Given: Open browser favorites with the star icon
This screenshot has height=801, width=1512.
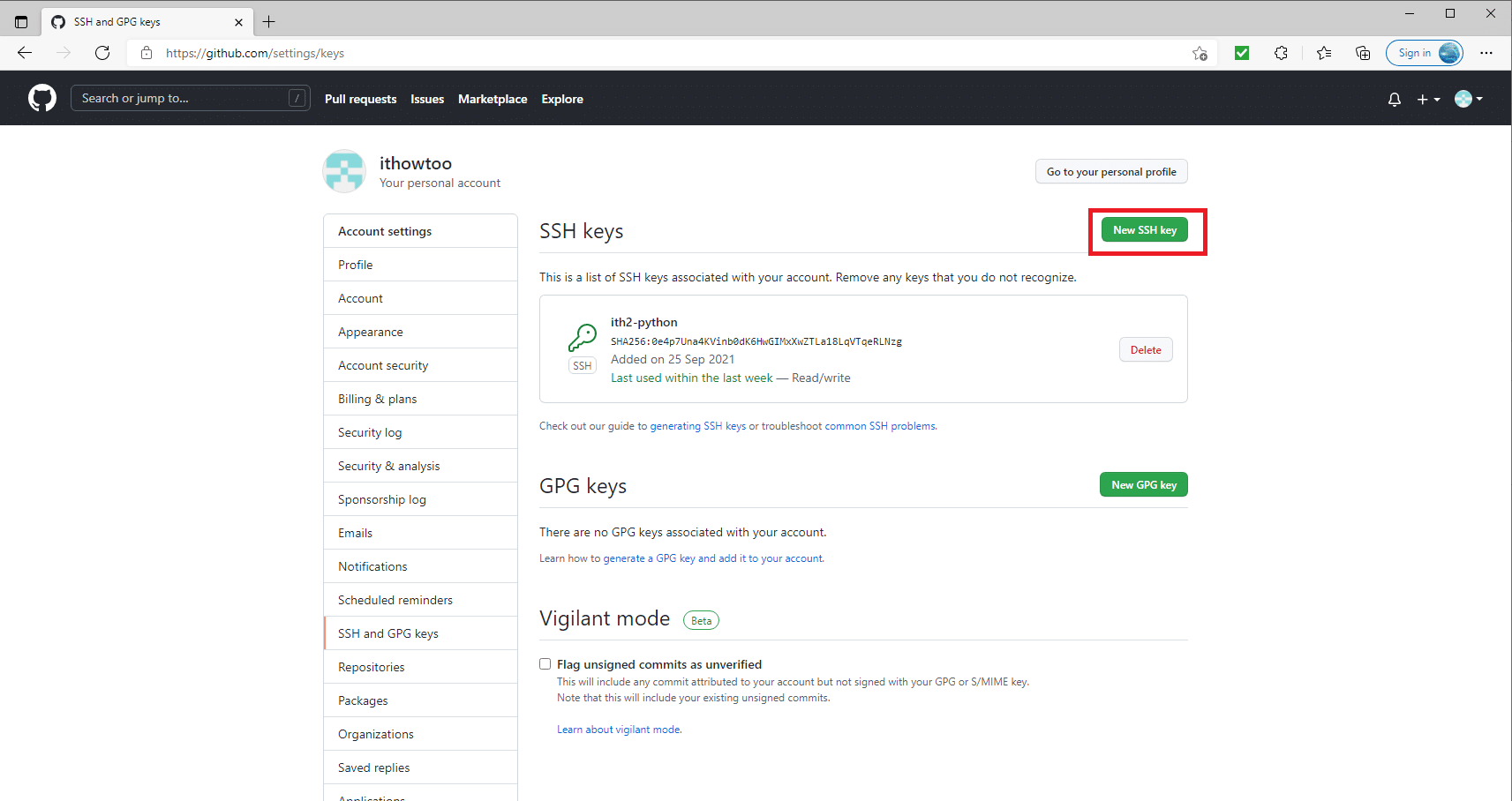Looking at the screenshot, I should [x=1322, y=53].
